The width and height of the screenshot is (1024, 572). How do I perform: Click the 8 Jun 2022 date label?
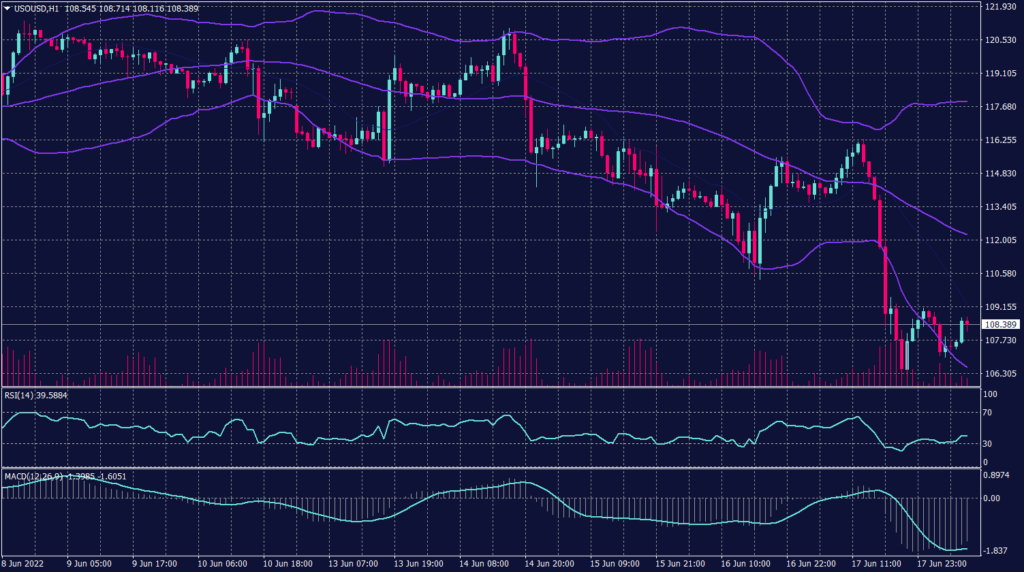coord(24,563)
